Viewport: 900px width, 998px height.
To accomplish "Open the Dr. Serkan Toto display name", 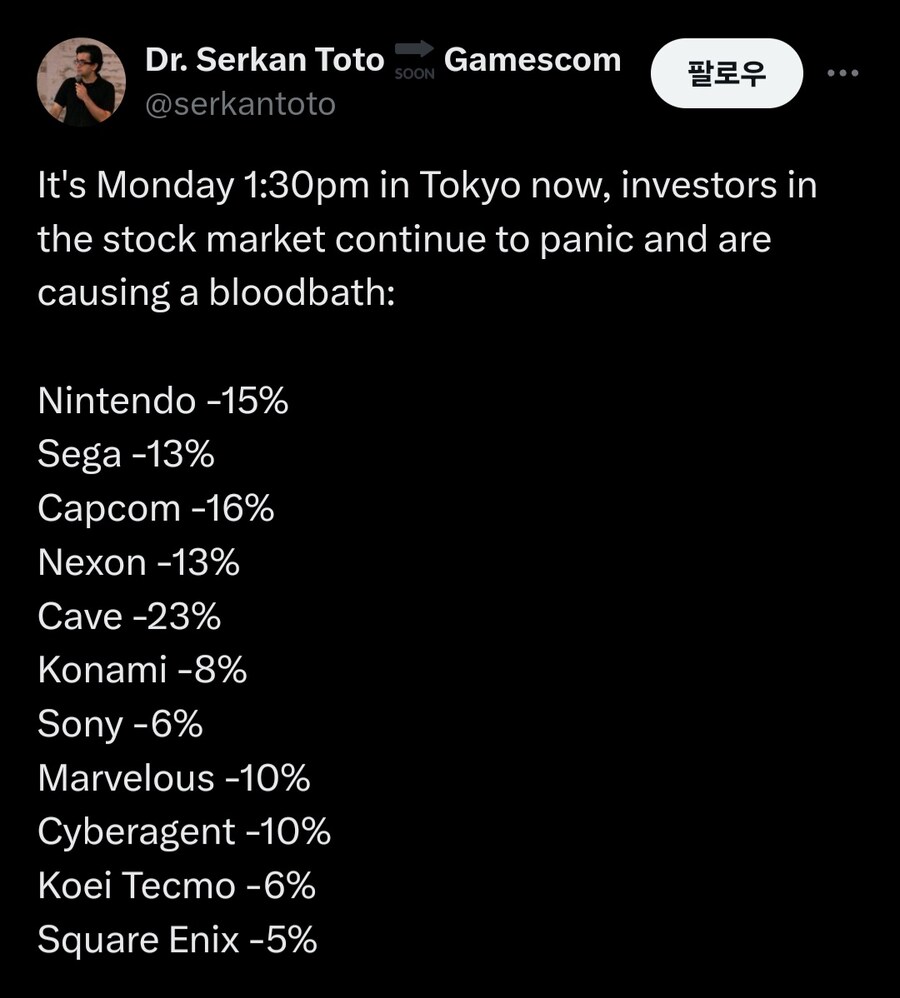I will point(264,60).
